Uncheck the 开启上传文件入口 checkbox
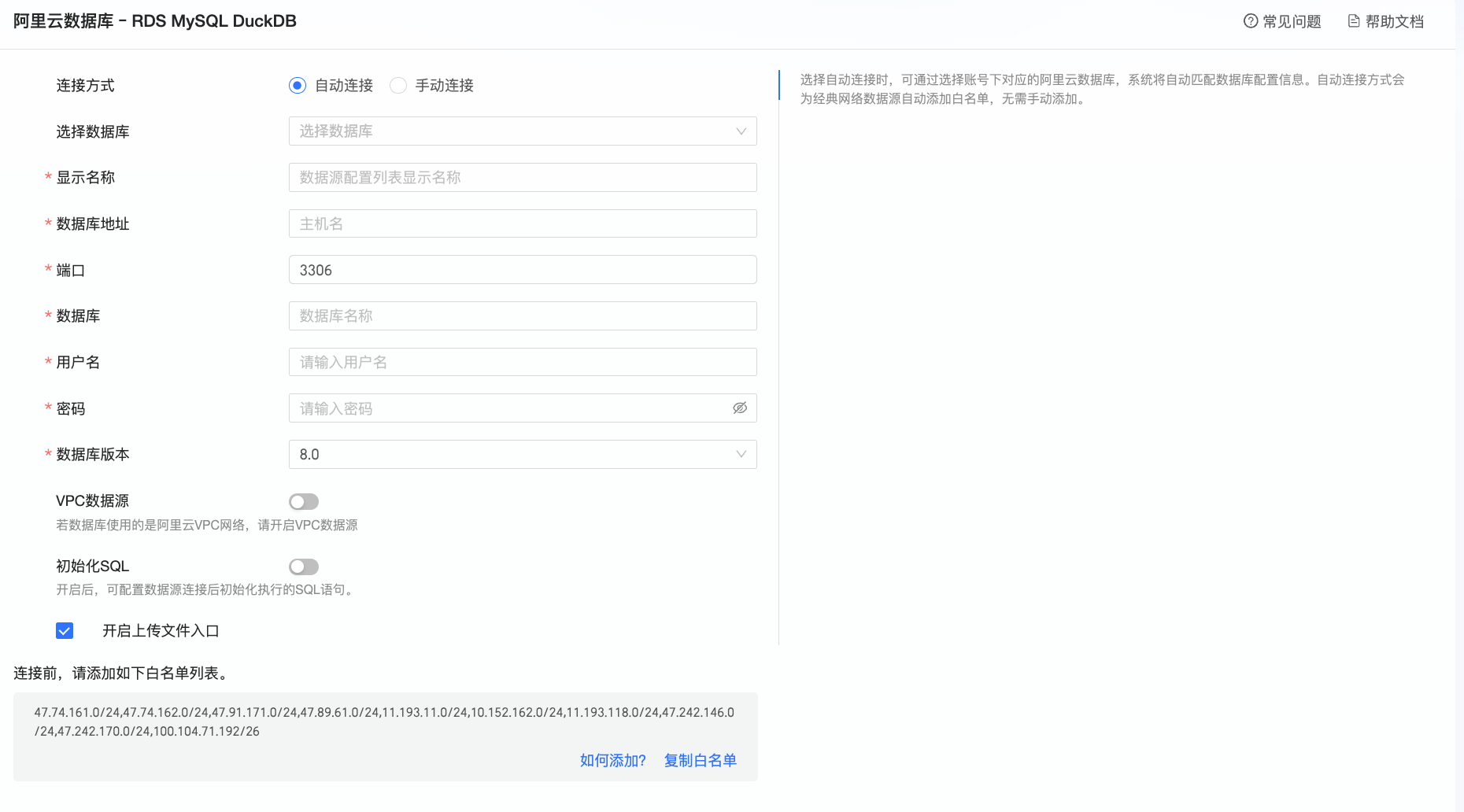This screenshot has width=1464, height=812. point(65,630)
